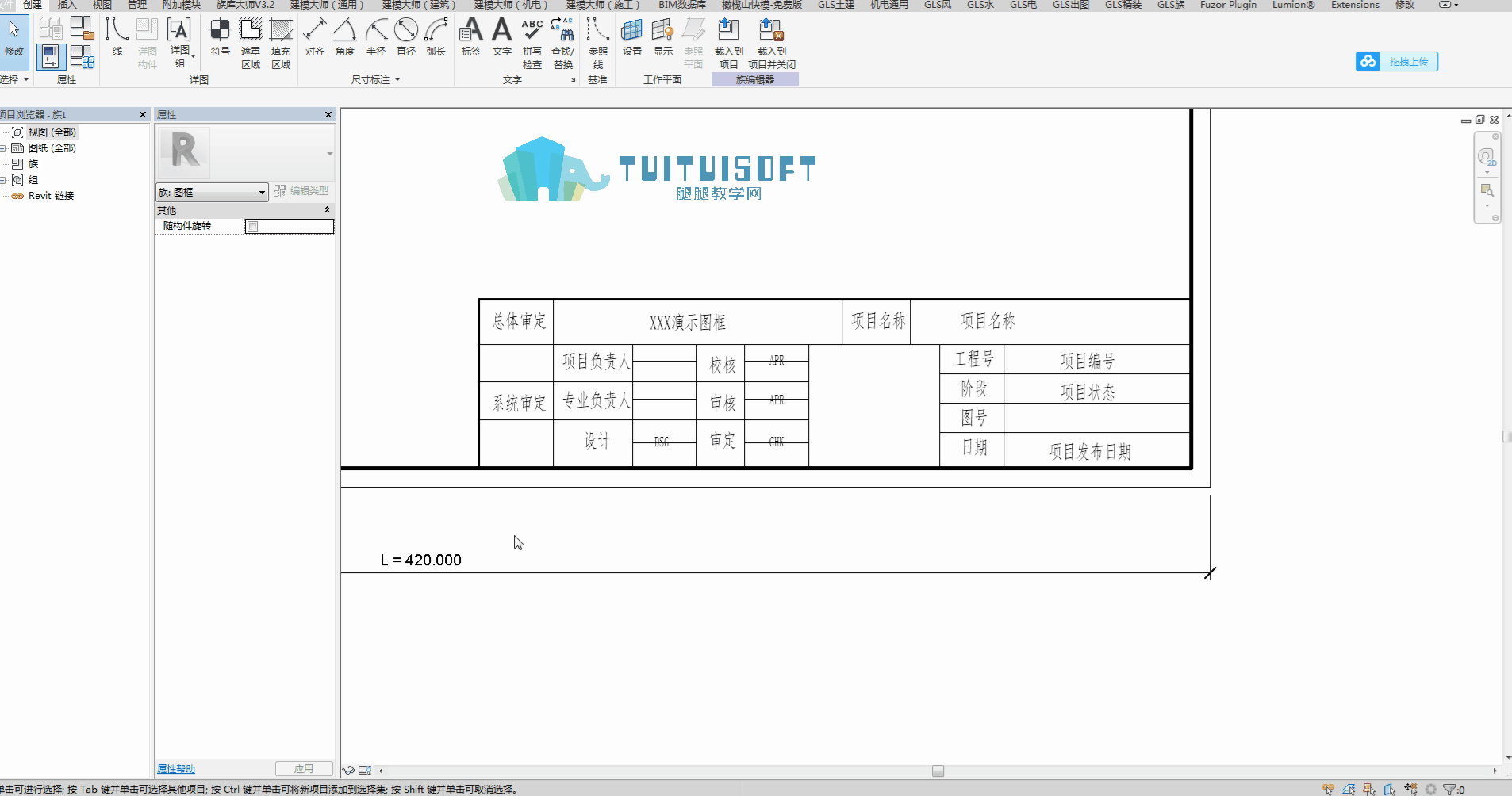
Task: Select the 角度 angular dimension tool
Action: tap(345, 38)
